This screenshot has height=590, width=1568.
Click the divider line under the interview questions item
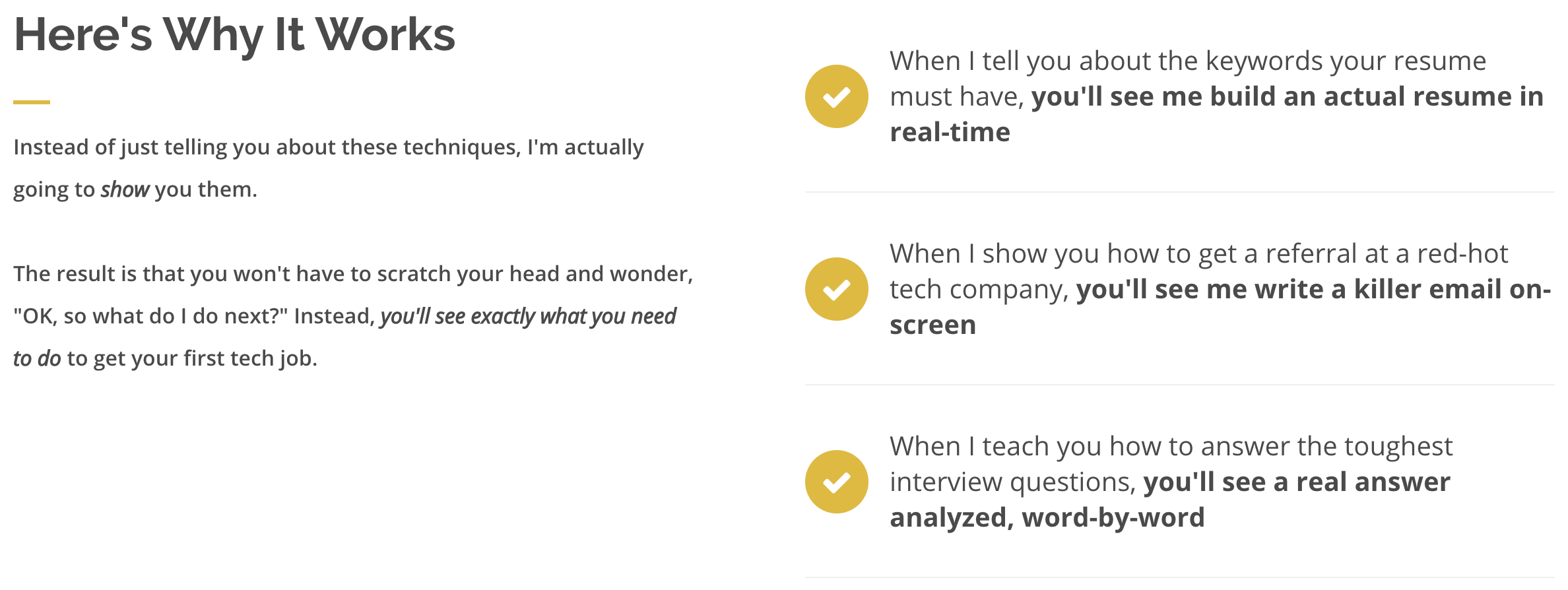(x=1179, y=577)
